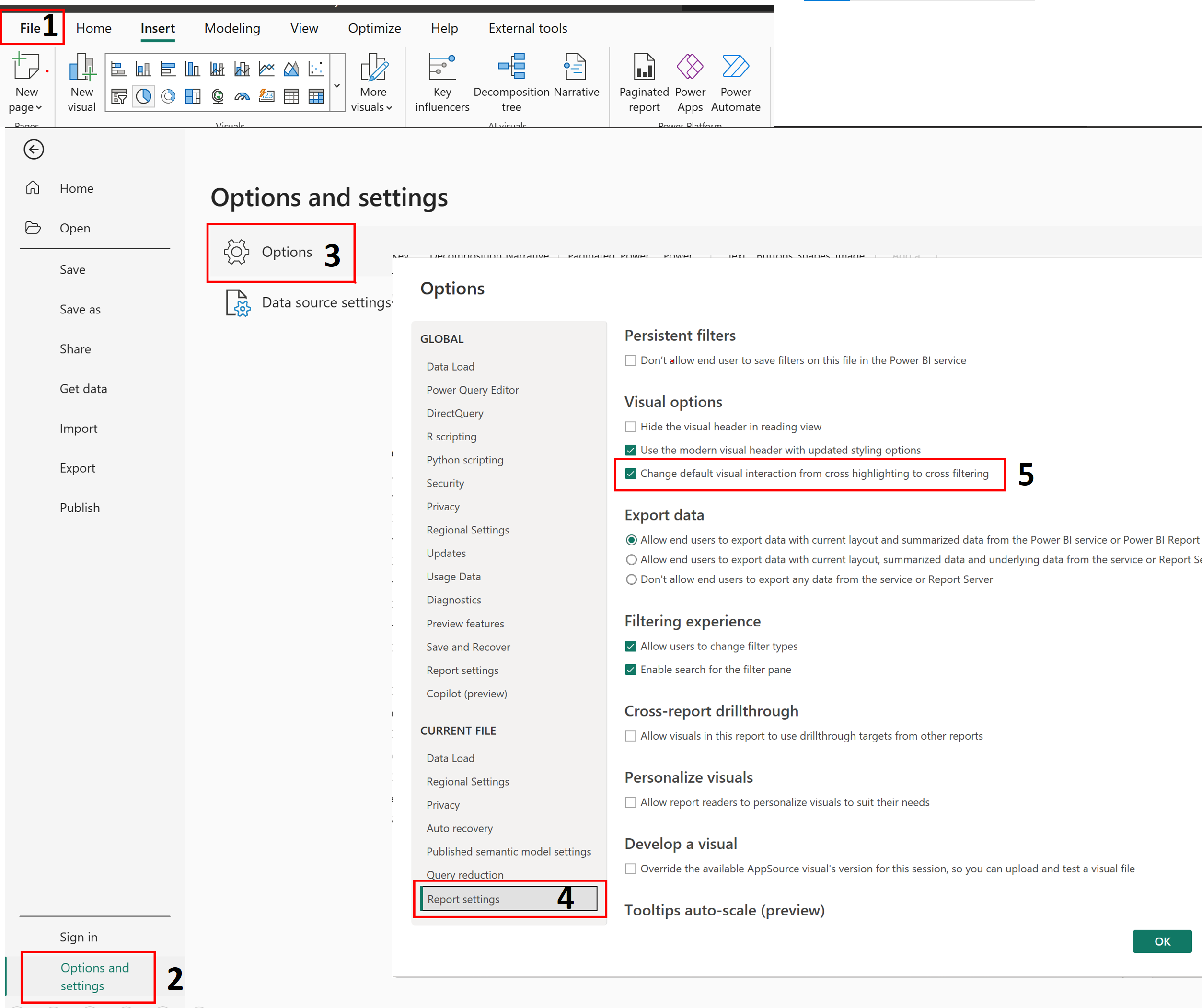This screenshot has height=1008, width=1202.
Task: Toggle cross filtering default interaction checkbox
Action: coord(631,474)
